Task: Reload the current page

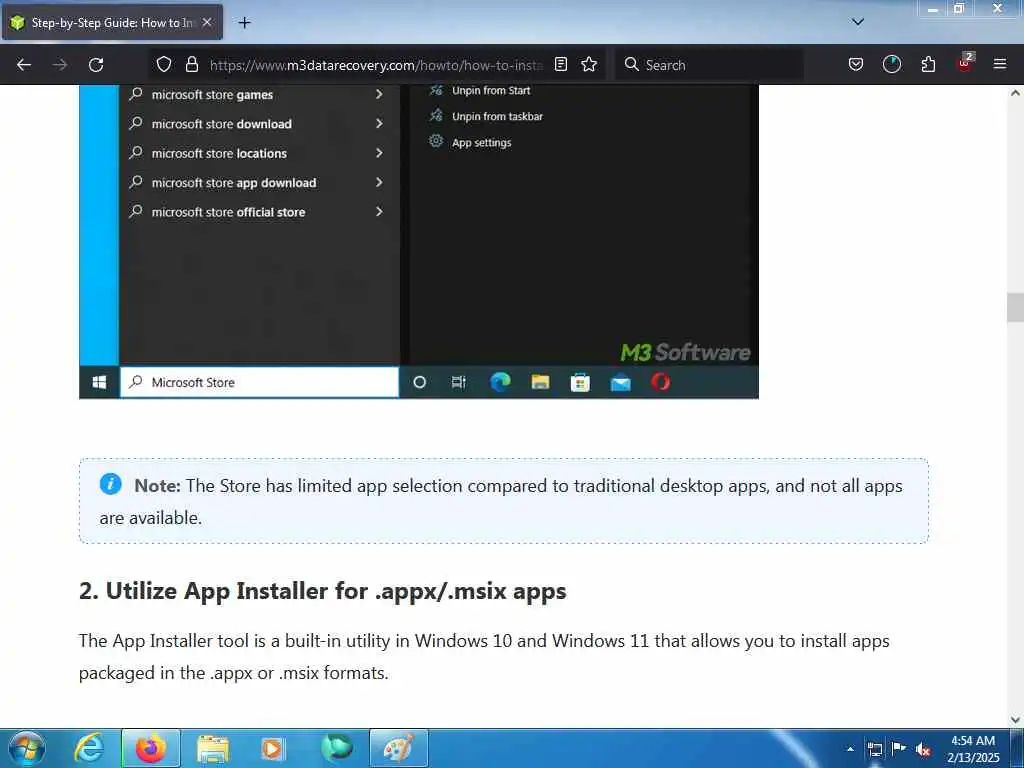Action: 96,65
